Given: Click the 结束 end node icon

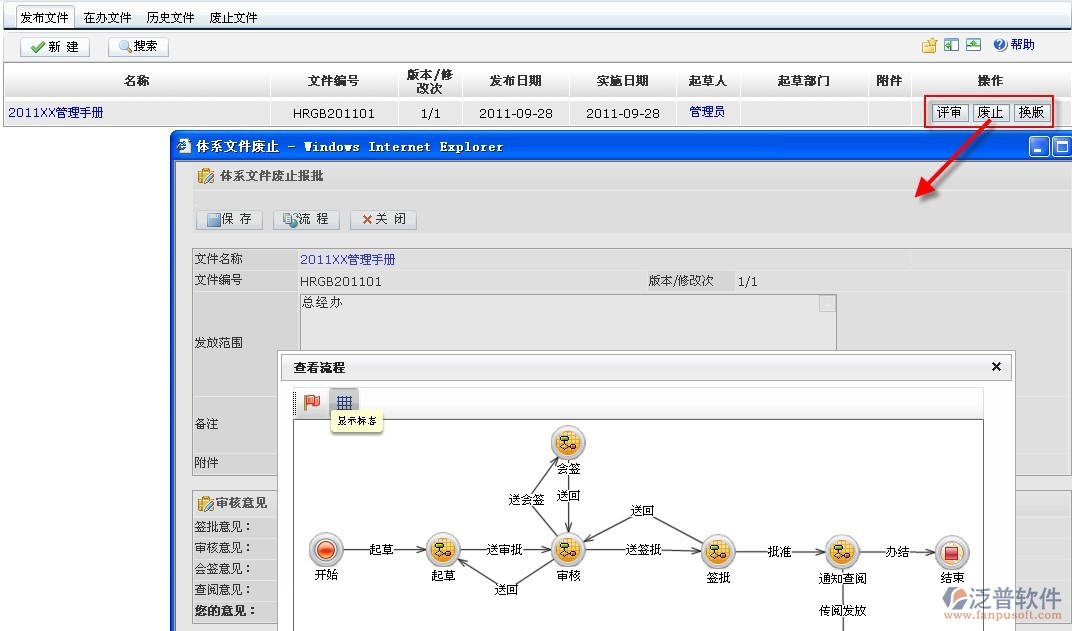Looking at the screenshot, I should pos(951,551).
